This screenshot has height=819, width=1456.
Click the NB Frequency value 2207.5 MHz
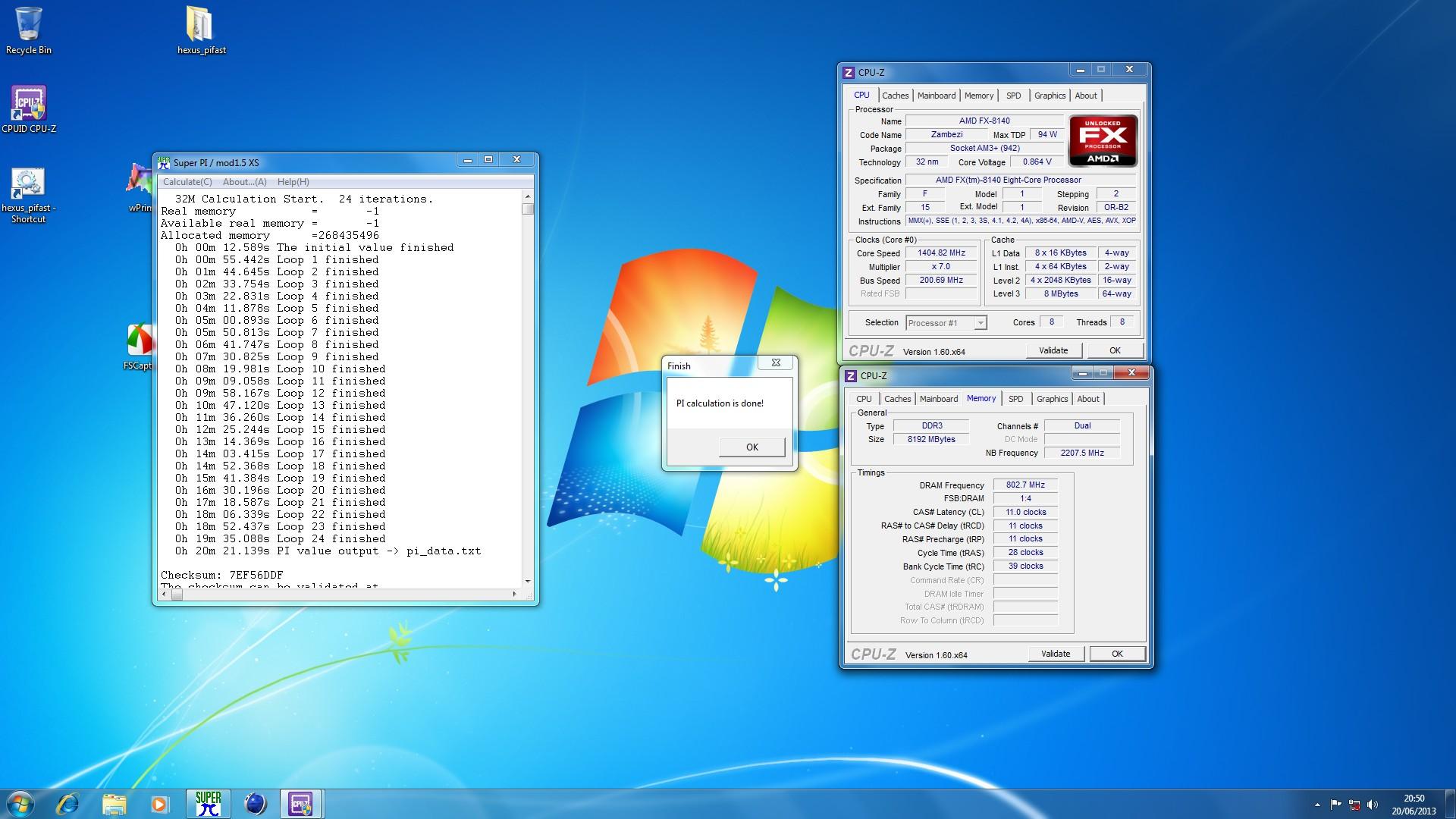1082,453
